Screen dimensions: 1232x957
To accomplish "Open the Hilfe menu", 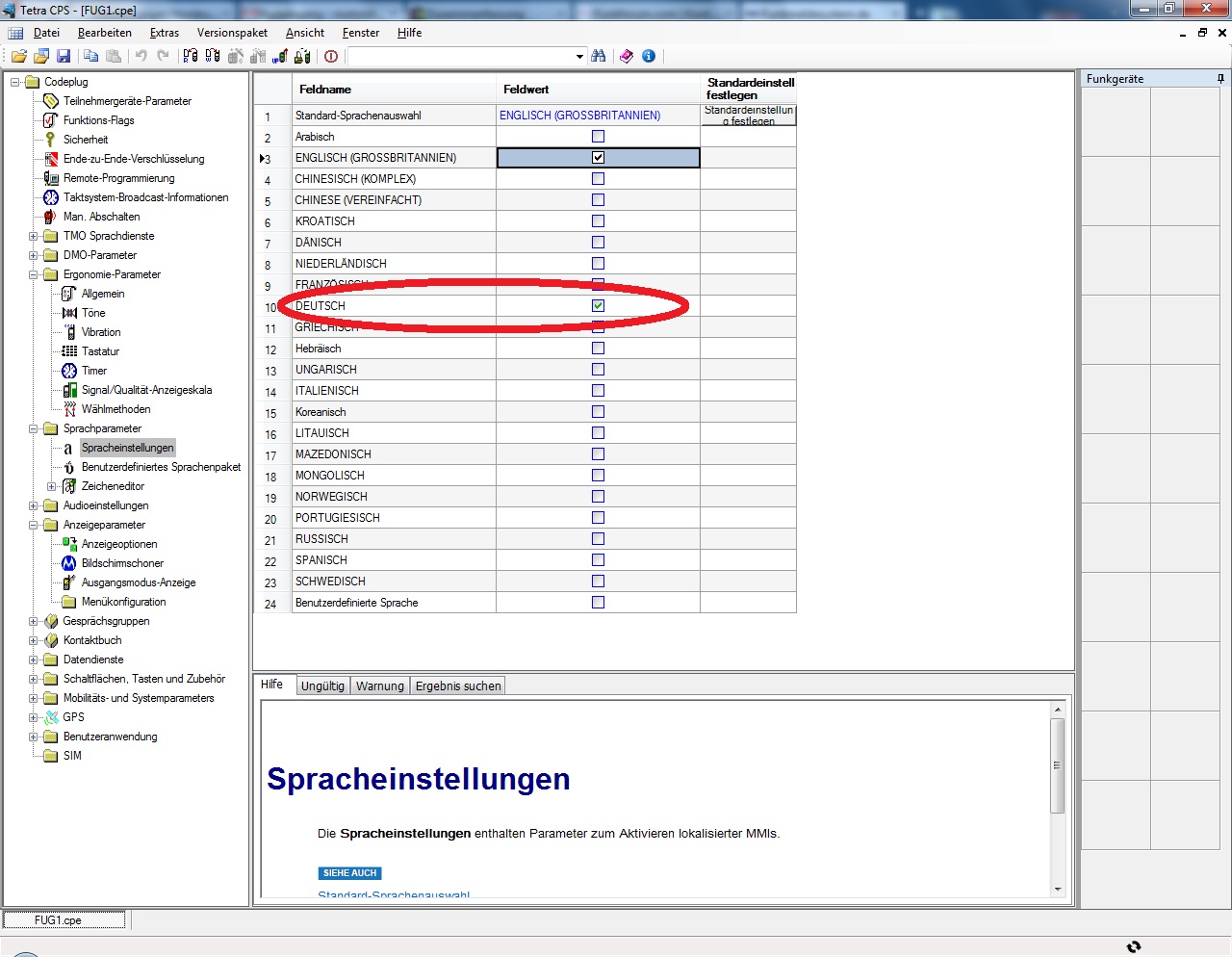I will 409,33.
